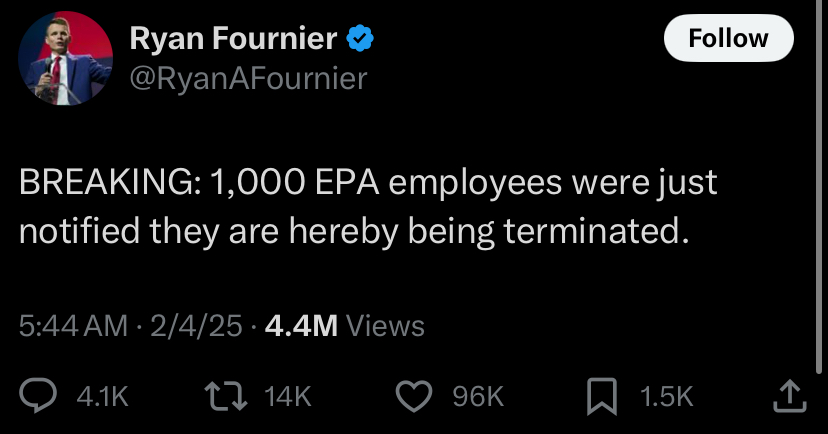Click the 1.5K bookmarks count

tap(666, 397)
